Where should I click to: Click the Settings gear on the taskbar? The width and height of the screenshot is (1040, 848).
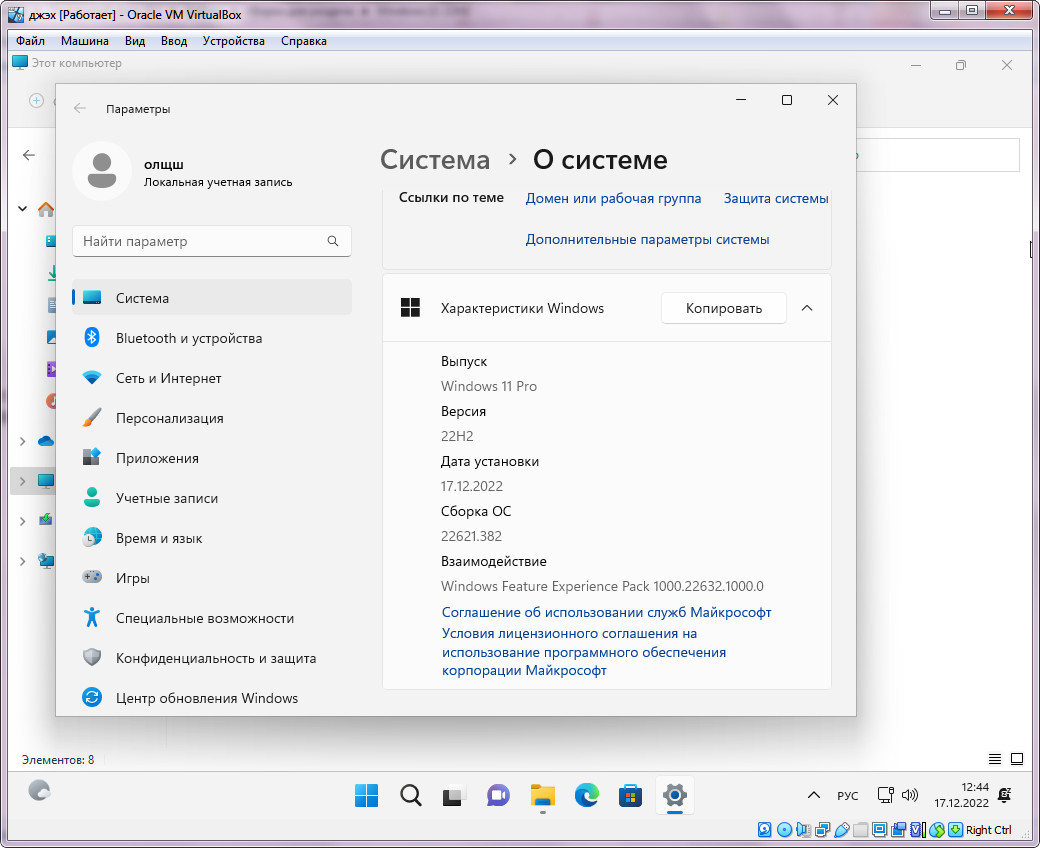tap(675, 795)
